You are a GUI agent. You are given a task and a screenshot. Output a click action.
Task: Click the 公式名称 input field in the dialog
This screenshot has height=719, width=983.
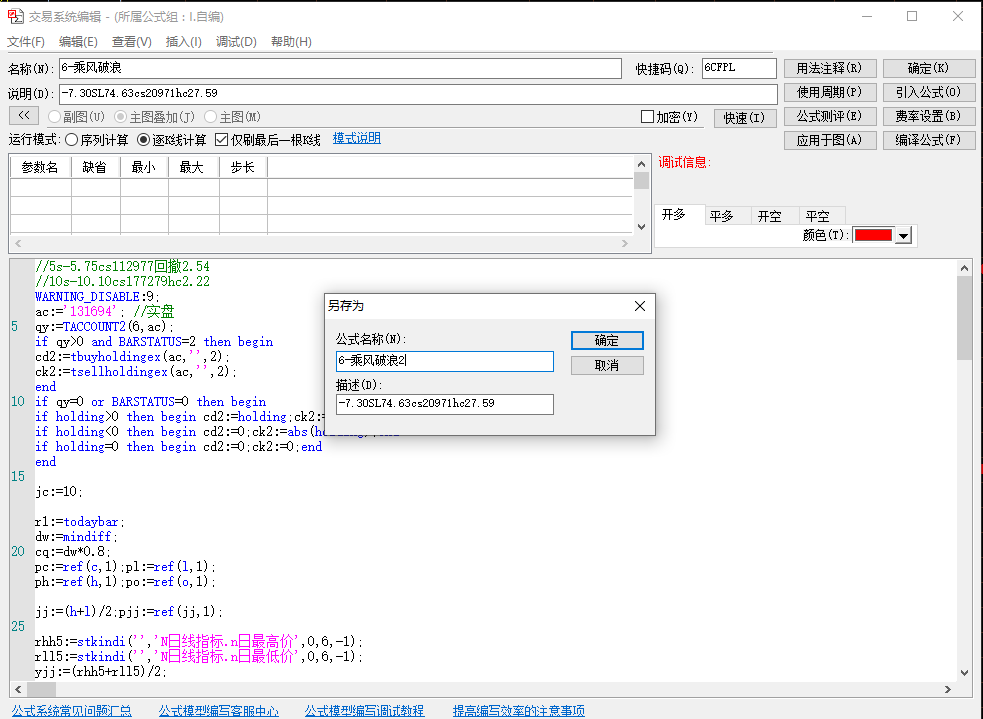point(444,361)
